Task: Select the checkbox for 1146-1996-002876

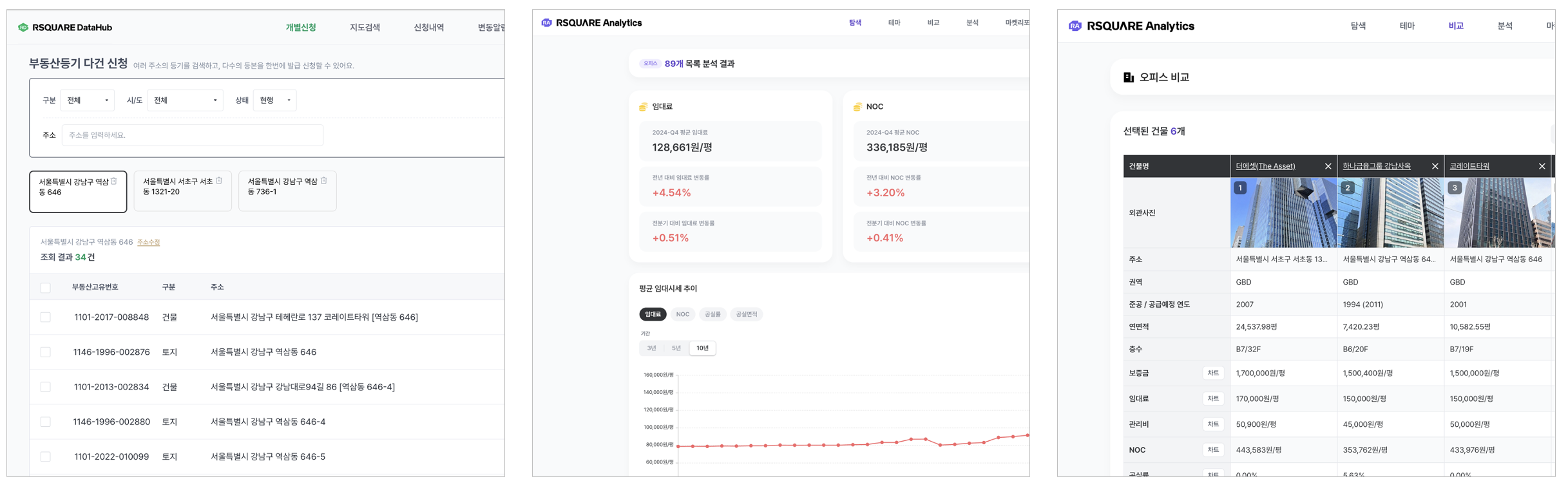Action: click(x=46, y=352)
